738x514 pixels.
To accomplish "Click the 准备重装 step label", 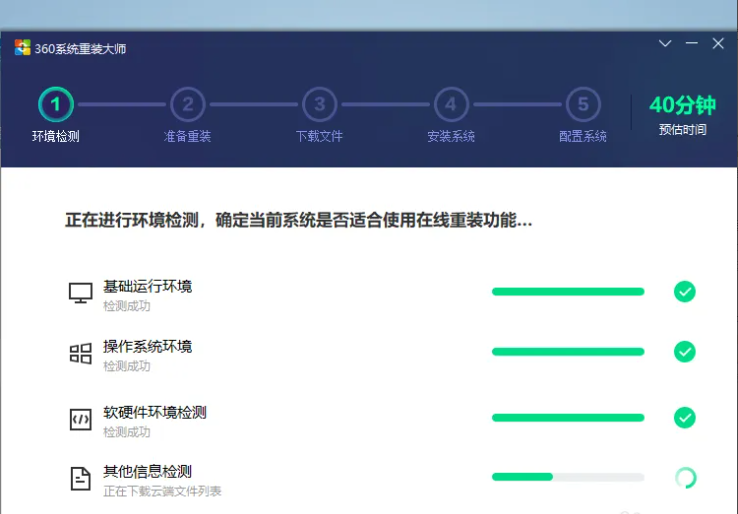I will click(x=187, y=137).
